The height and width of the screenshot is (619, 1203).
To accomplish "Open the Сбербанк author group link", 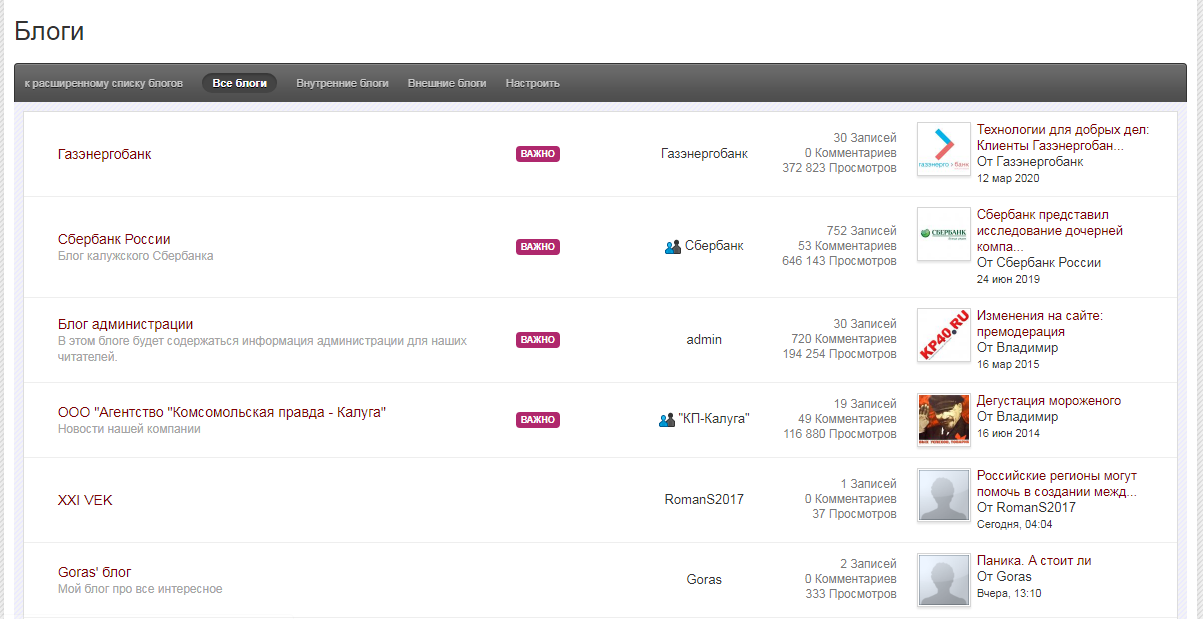I will click(x=714, y=246).
